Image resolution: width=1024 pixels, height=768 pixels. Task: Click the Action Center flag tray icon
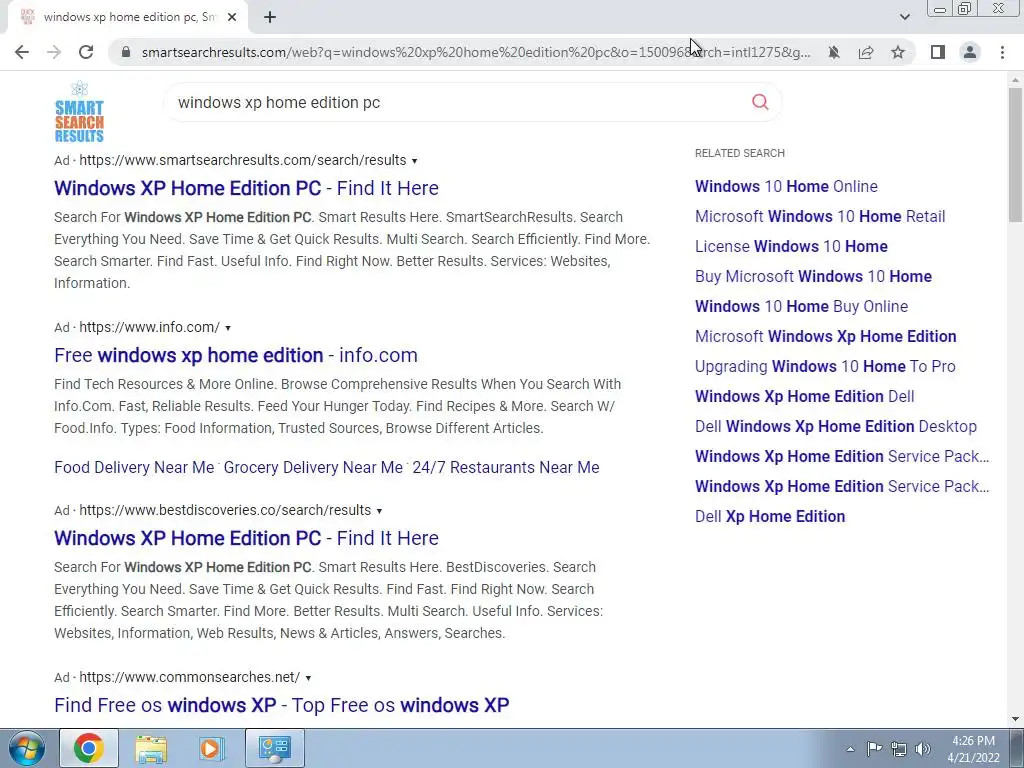click(874, 749)
